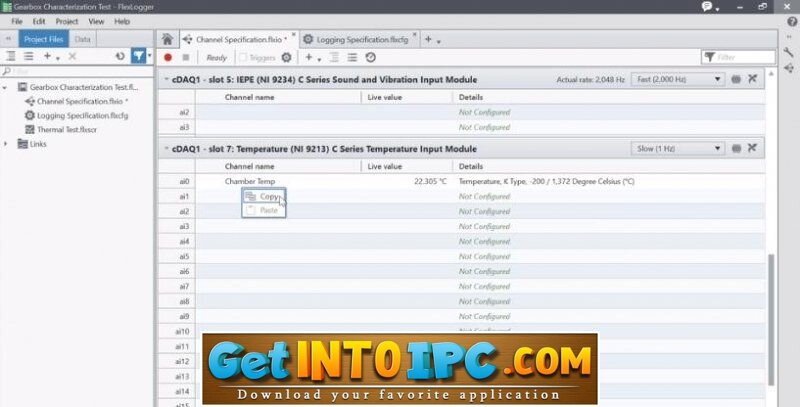Open the Help menu
Screen dimensions: 800x407
122,21
